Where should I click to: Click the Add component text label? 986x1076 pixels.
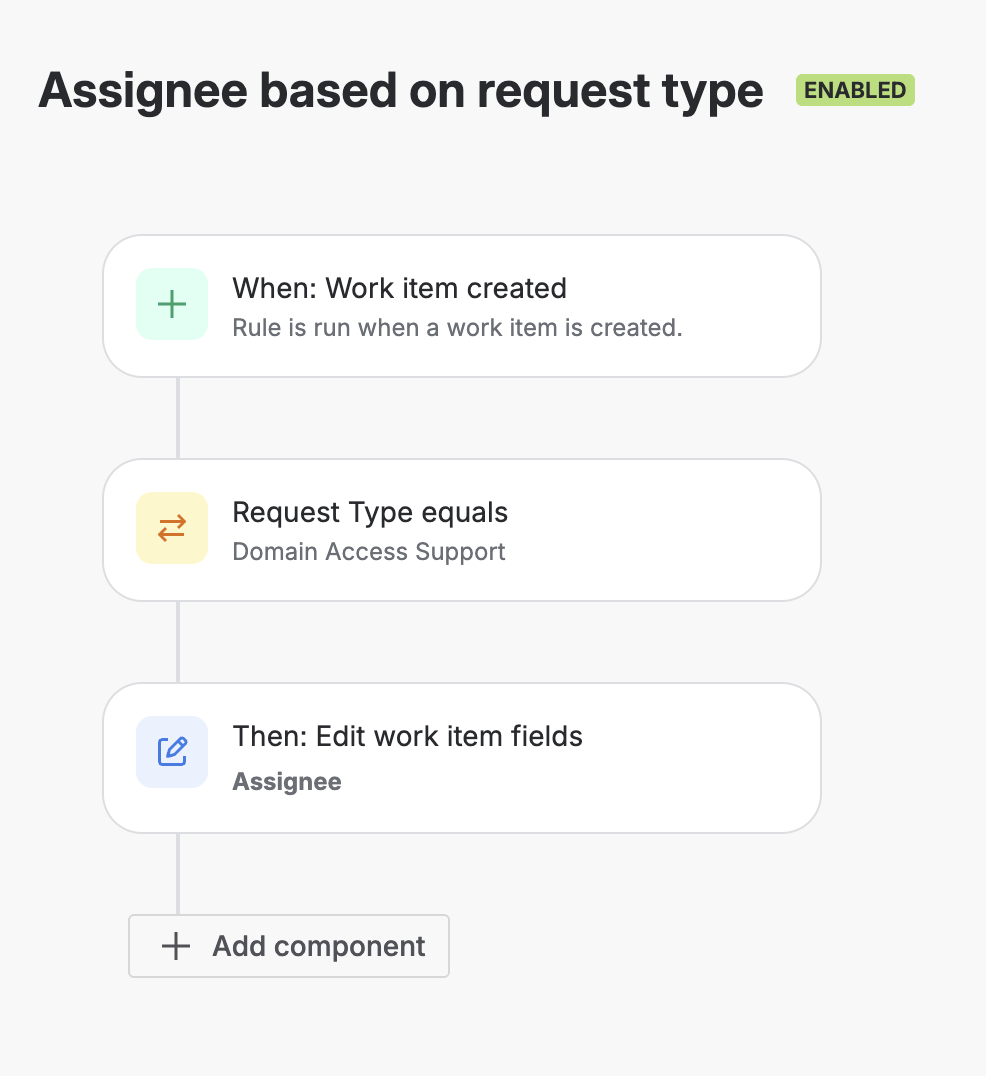coord(319,946)
